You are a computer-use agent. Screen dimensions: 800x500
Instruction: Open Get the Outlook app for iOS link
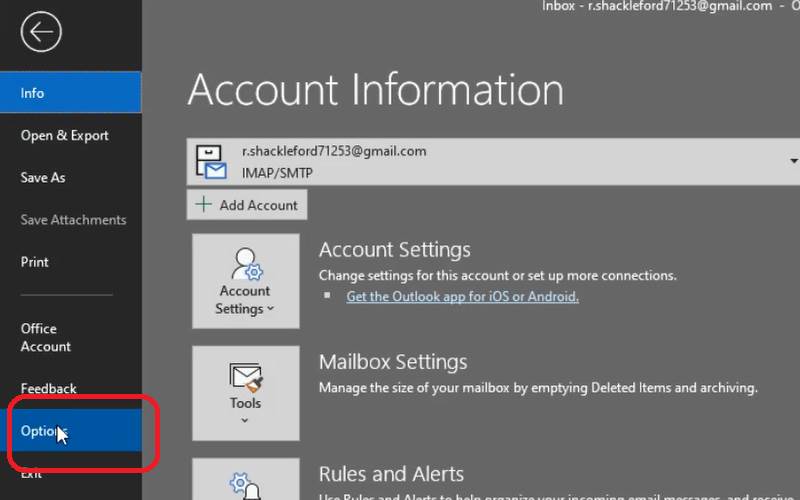(x=462, y=296)
